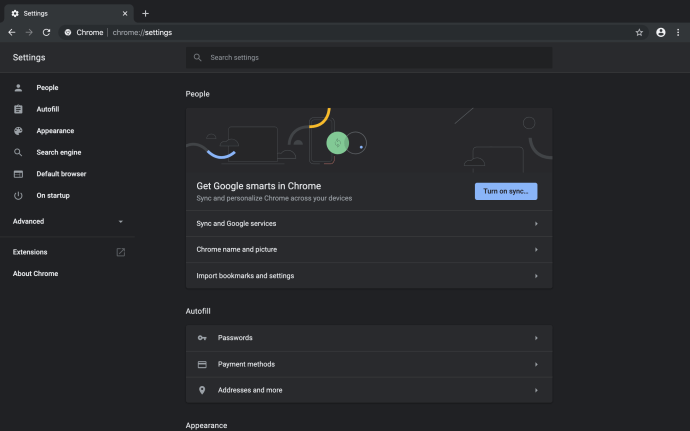Open a new tab with the plus button
The height and width of the screenshot is (431, 690).
[145, 14]
